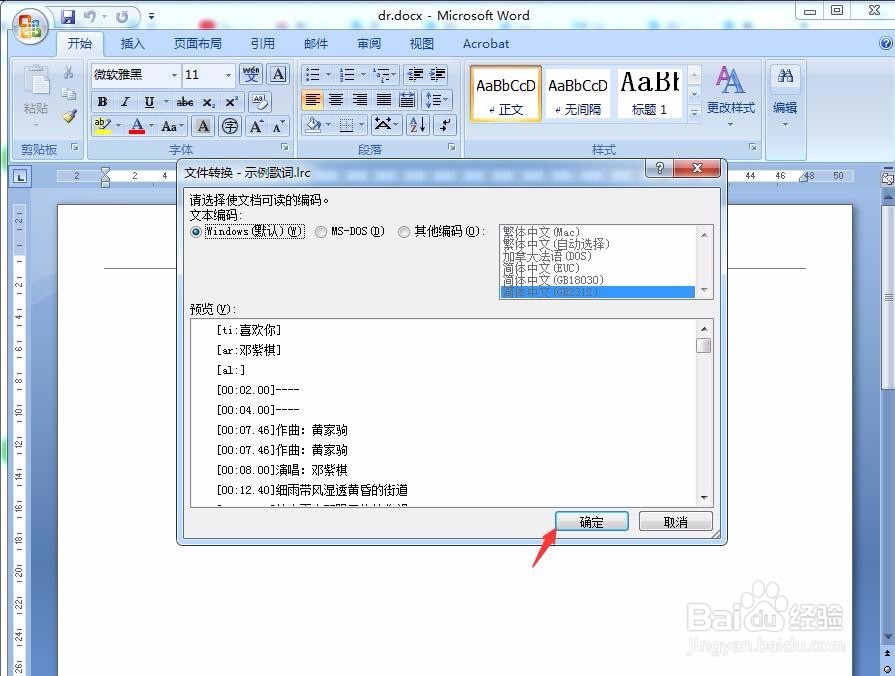The height and width of the screenshot is (676, 895).
Task: Click the yellow text highlight color button
Action: click(x=103, y=126)
